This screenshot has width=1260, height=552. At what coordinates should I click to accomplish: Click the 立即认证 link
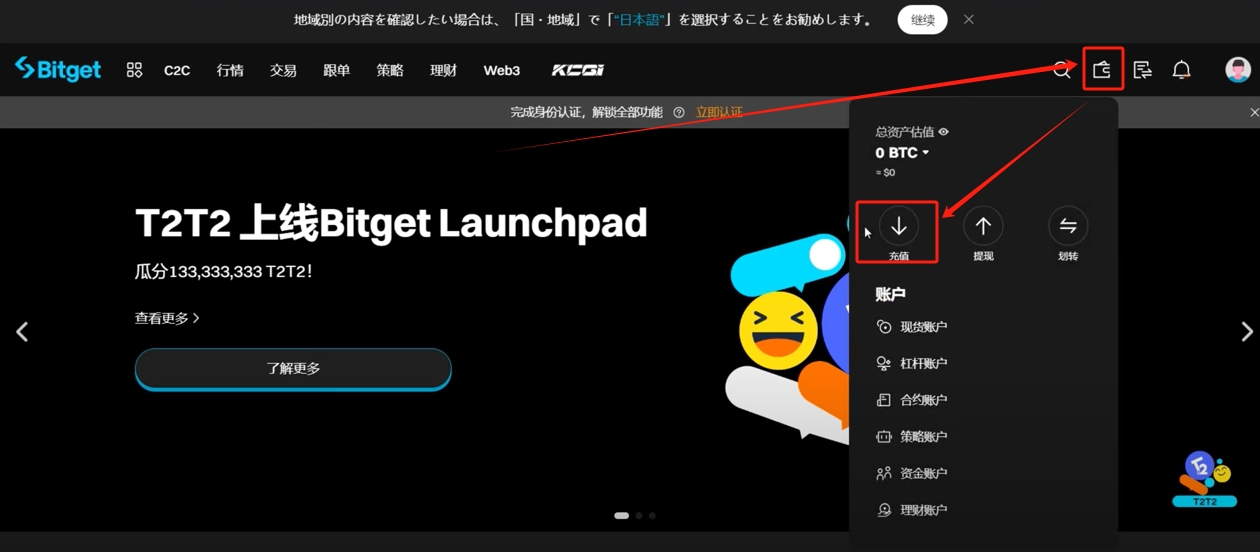(719, 112)
